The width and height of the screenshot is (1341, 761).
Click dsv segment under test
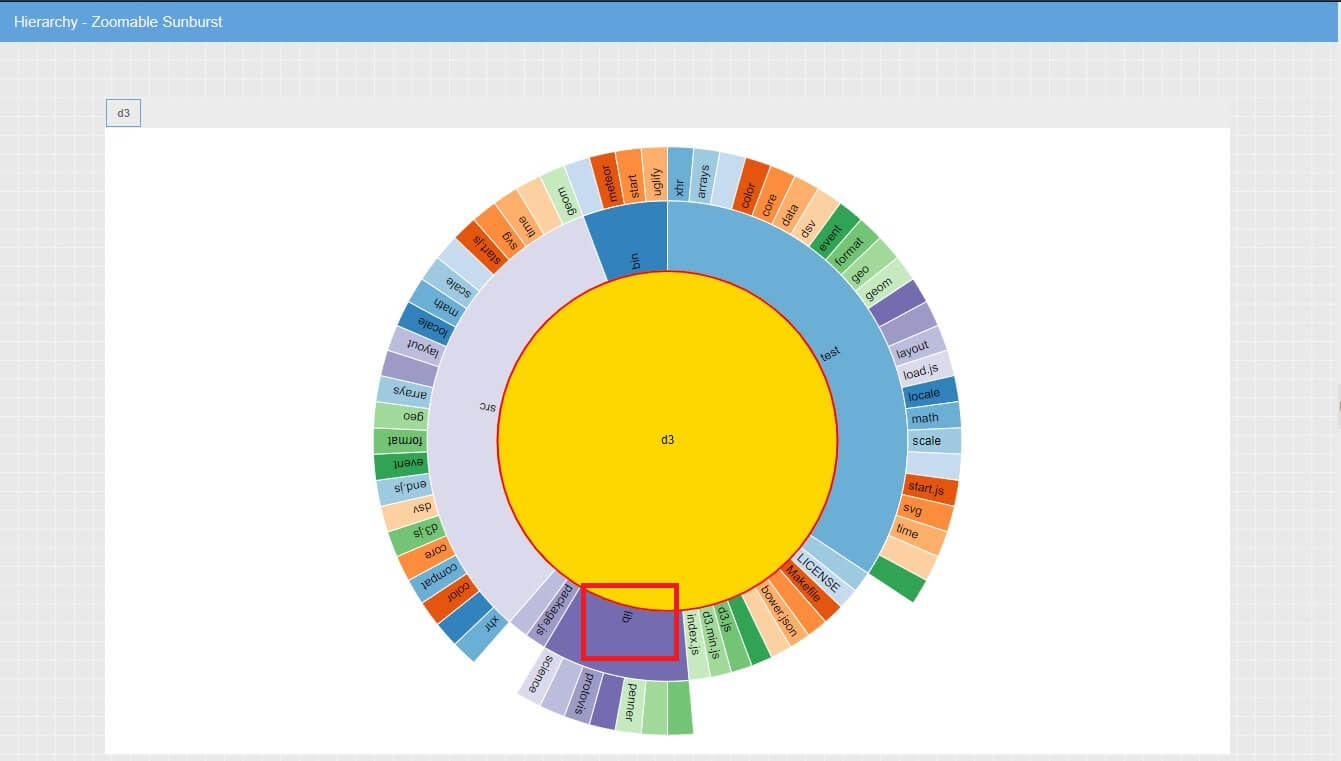coord(810,221)
